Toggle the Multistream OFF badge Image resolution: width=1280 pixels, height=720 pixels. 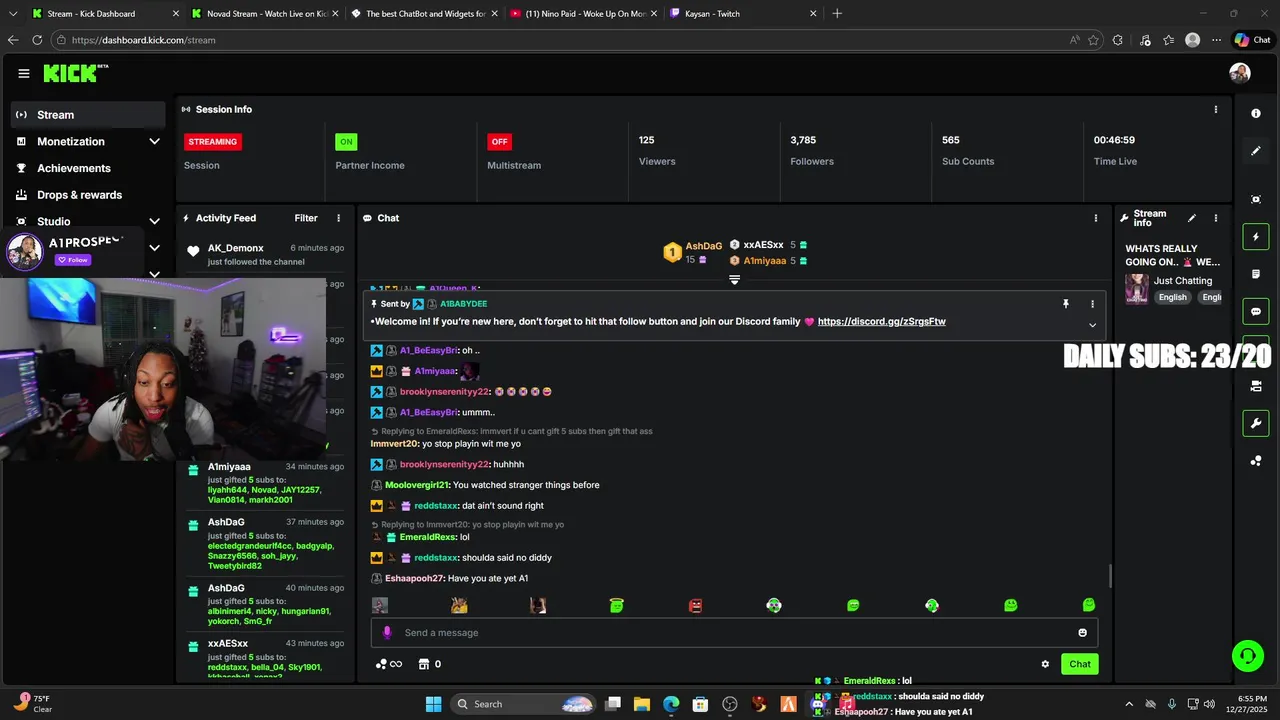click(499, 142)
